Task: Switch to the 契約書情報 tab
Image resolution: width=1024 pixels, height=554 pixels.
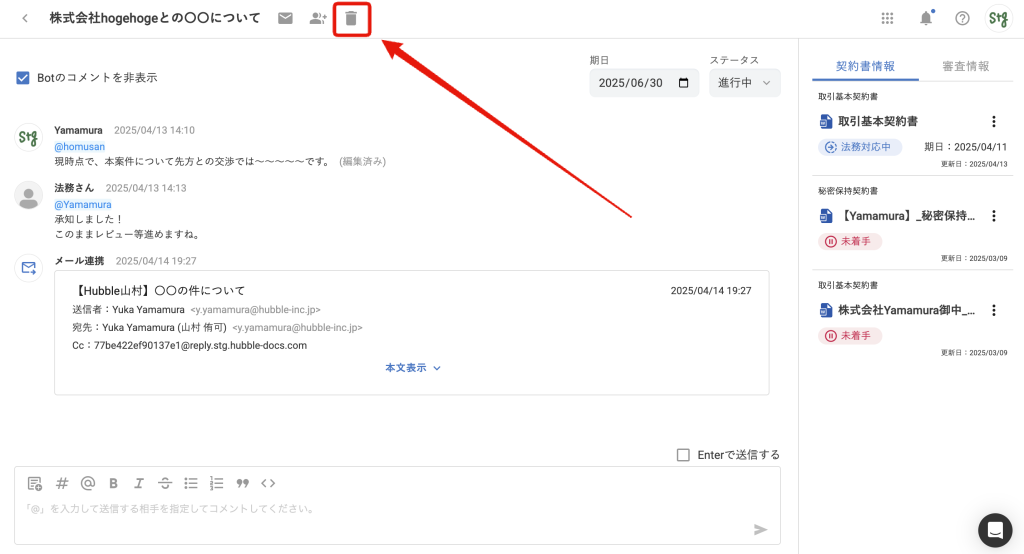Action: 865,66
